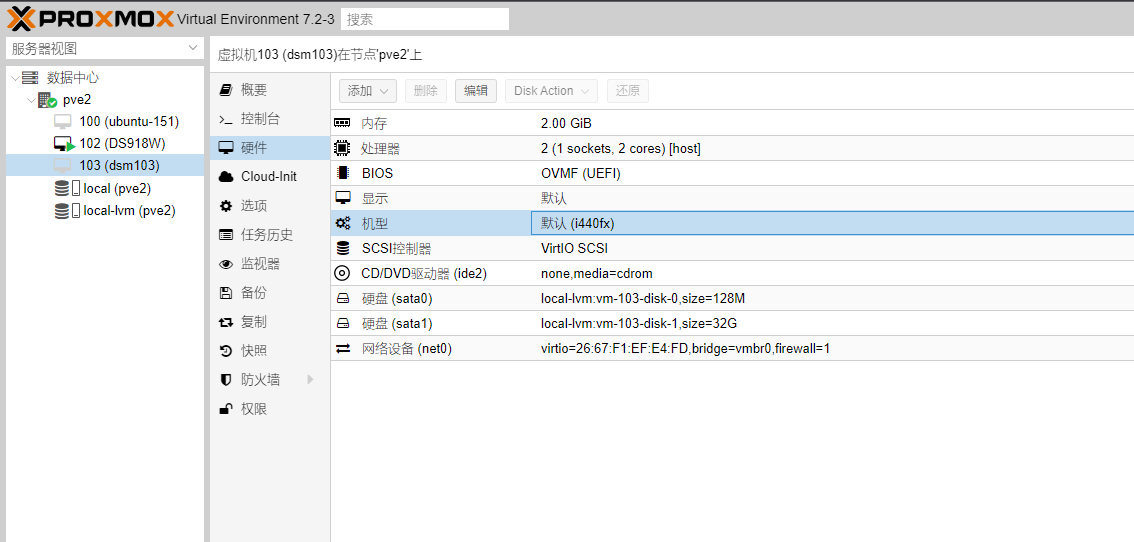1134x542 pixels.
Task: Open the Cloud-Init tab
Action: pos(270,177)
